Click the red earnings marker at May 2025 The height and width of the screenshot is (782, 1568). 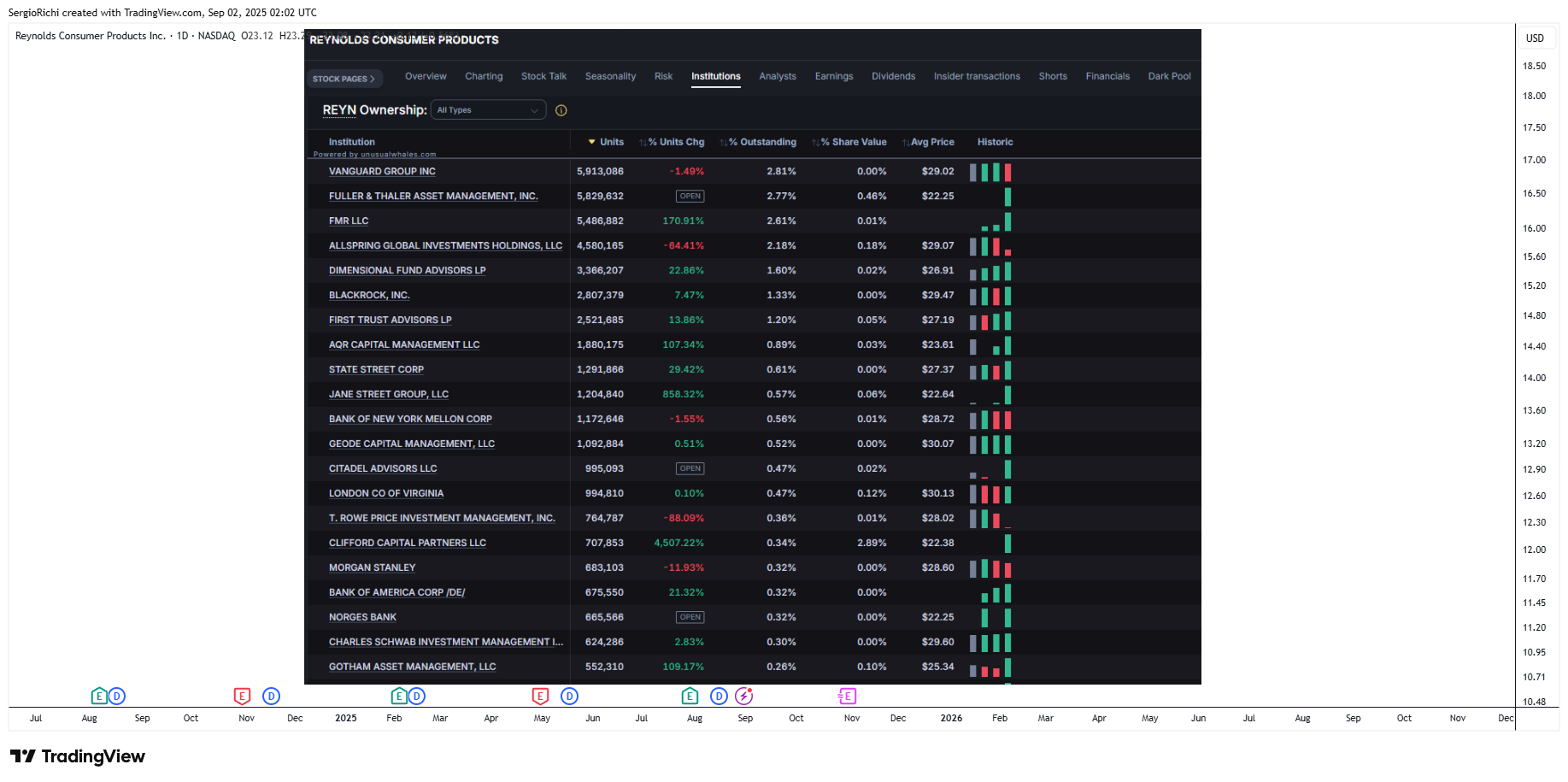540,696
